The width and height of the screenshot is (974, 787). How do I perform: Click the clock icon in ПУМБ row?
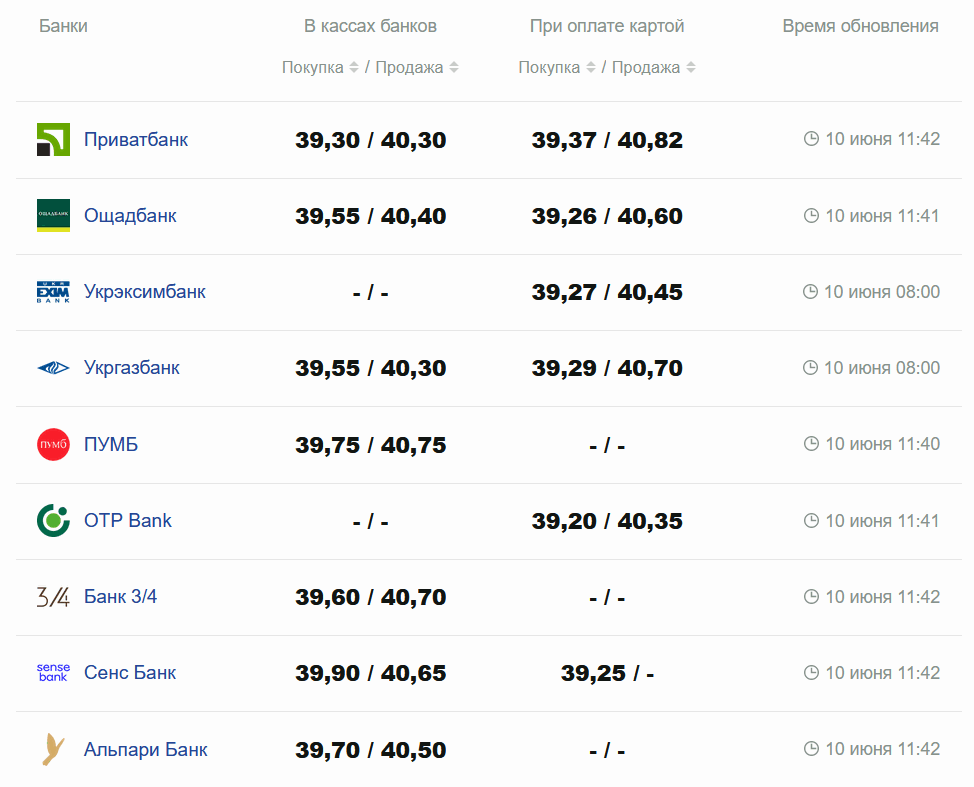811,444
